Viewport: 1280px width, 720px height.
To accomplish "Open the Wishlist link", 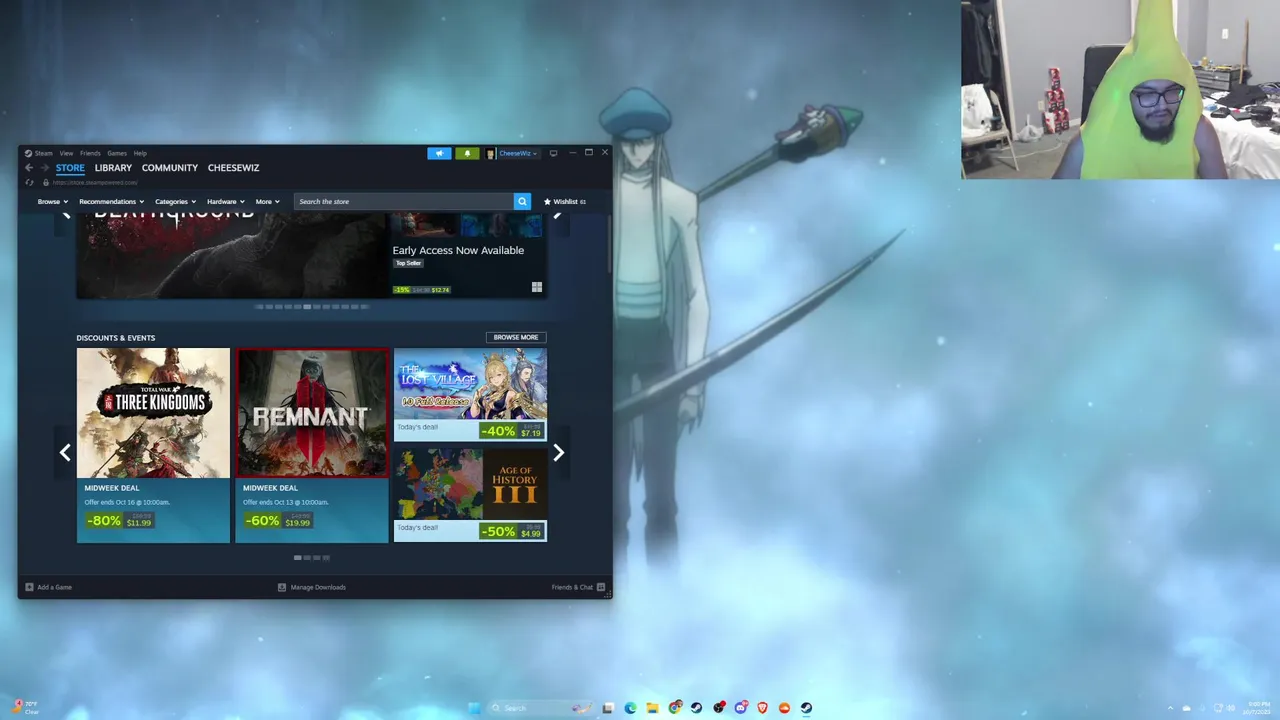I will point(565,202).
